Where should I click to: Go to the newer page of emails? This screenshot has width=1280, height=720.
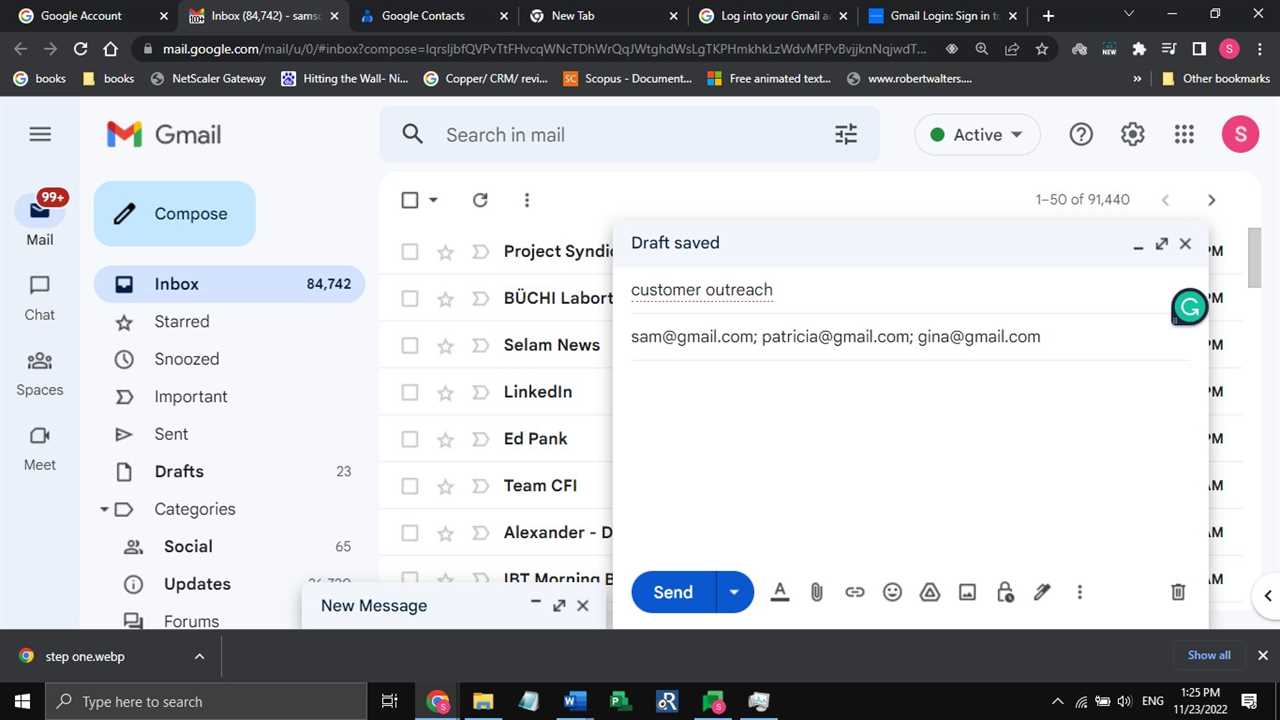(1165, 200)
